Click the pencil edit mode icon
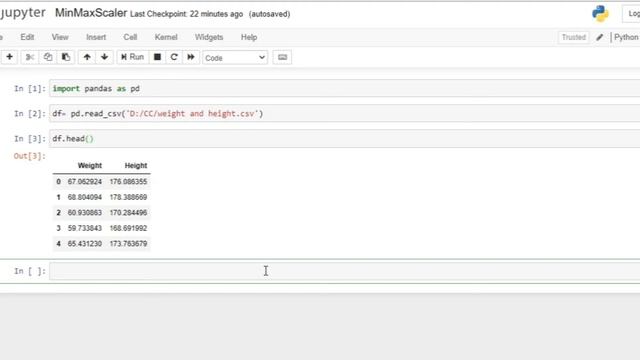Image resolution: width=640 pixels, height=360 pixels. pyautogui.click(x=600, y=38)
